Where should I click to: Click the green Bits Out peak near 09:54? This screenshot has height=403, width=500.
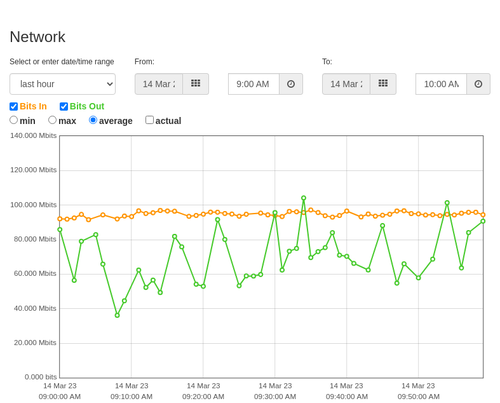(447, 203)
